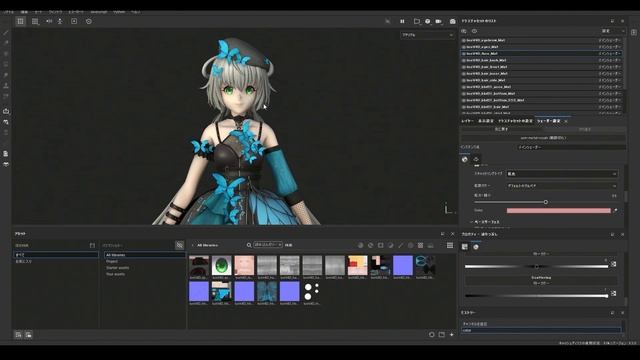
Task: Select the Material Picker tool
Action: pyautogui.click(x=6, y=96)
